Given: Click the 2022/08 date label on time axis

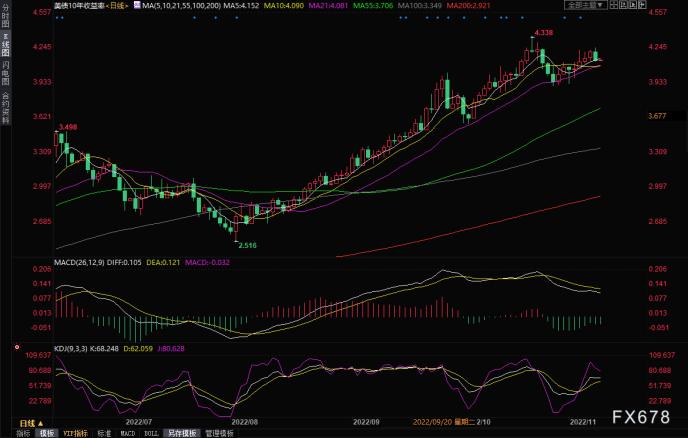Looking at the screenshot, I should coord(244,422).
